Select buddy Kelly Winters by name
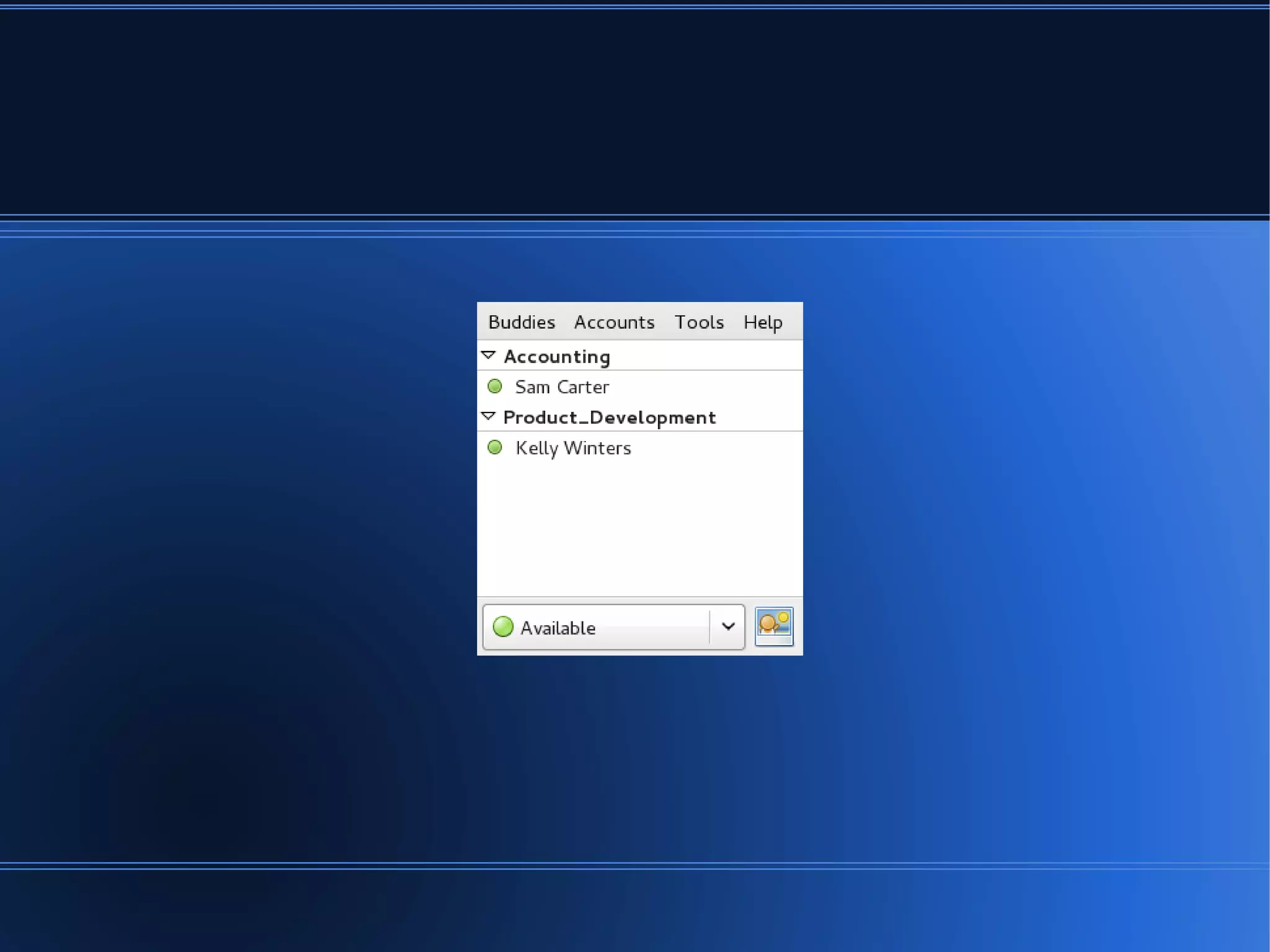The image size is (1270, 952). click(573, 448)
